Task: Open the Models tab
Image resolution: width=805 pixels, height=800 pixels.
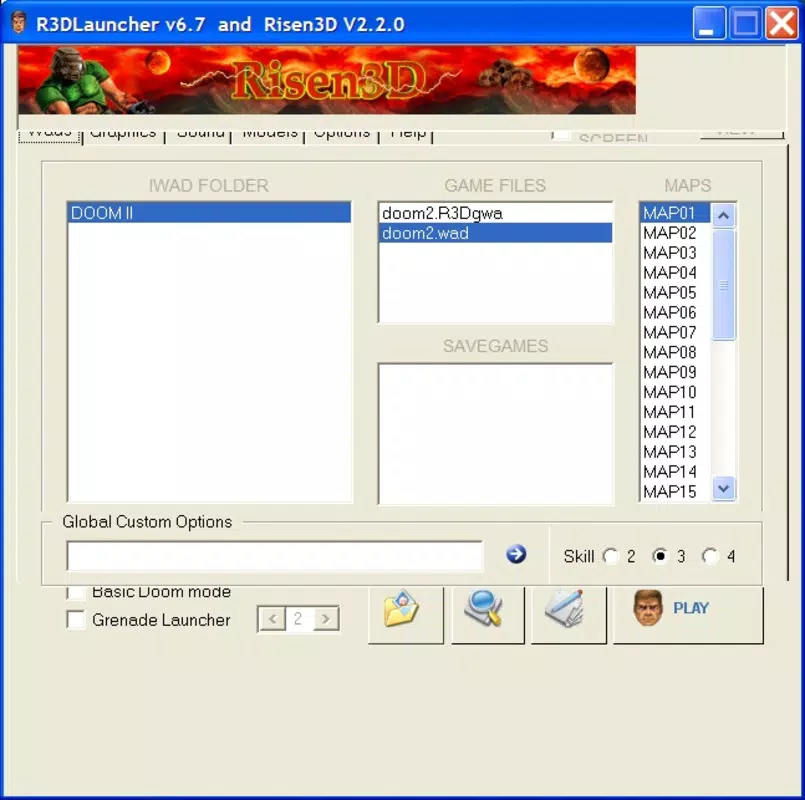Action: coord(270,136)
